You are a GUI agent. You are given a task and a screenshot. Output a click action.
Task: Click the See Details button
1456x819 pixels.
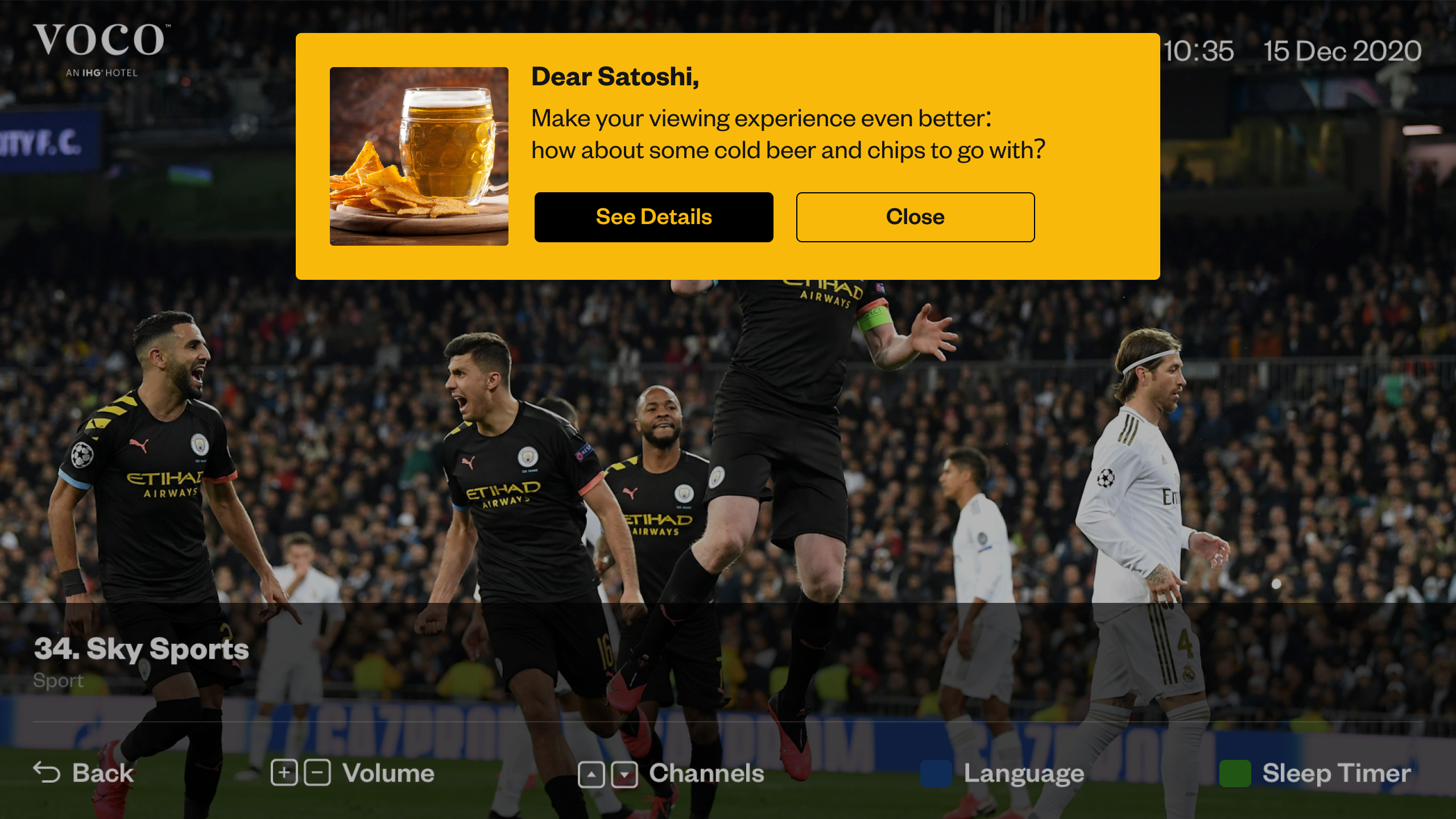pos(653,217)
